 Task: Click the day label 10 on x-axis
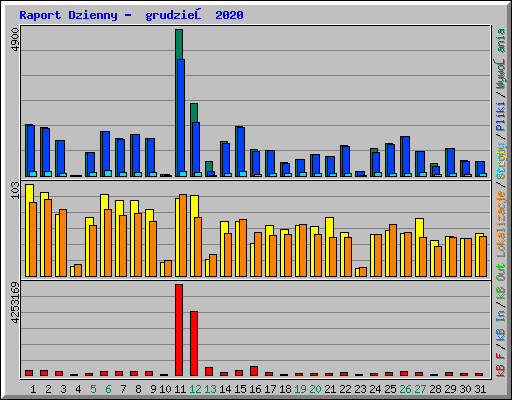coord(165,389)
